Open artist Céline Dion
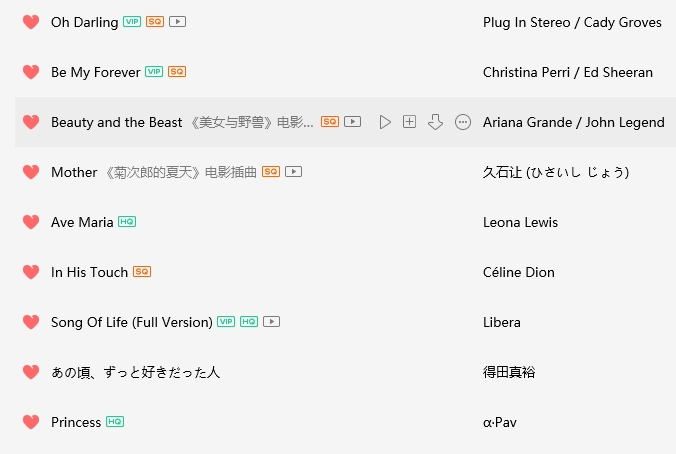This screenshot has height=454, width=676. click(x=519, y=272)
